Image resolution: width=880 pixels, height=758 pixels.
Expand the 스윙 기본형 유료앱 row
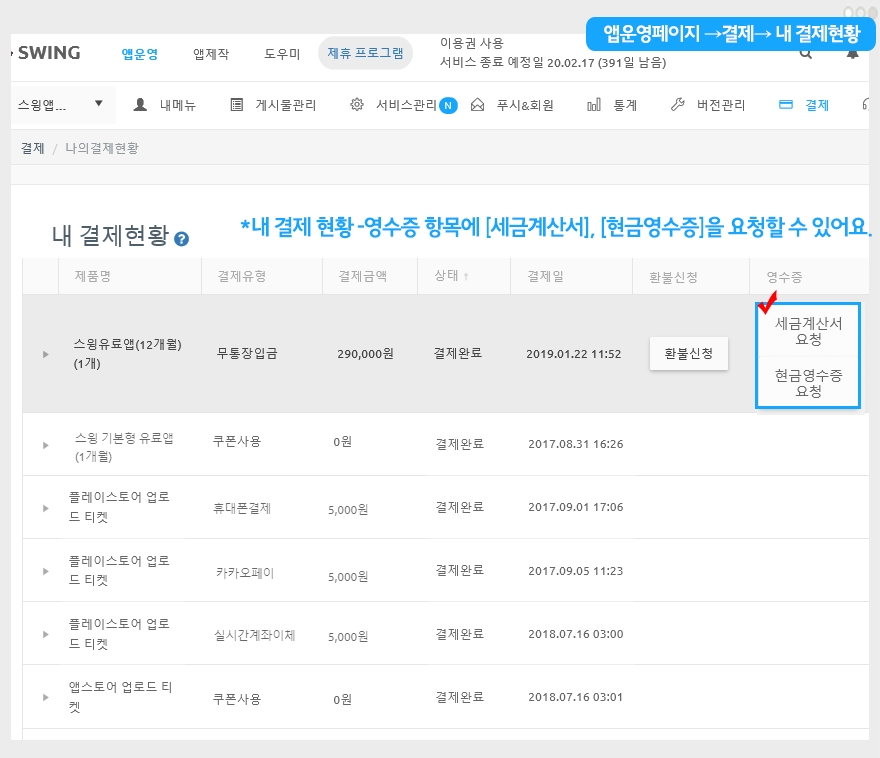pyautogui.click(x=45, y=444)
